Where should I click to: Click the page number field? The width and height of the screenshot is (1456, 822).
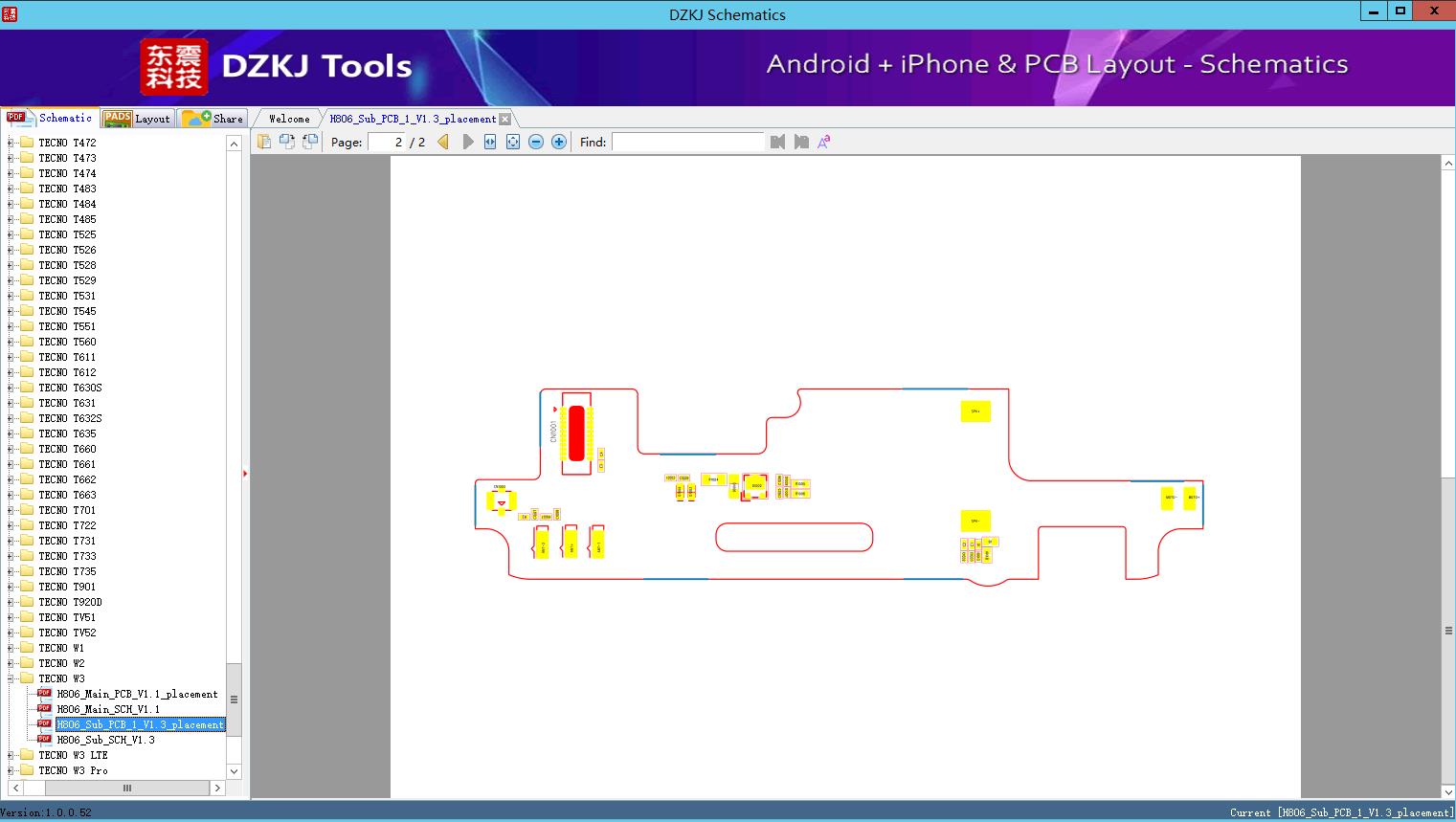(x=387, y=142)
